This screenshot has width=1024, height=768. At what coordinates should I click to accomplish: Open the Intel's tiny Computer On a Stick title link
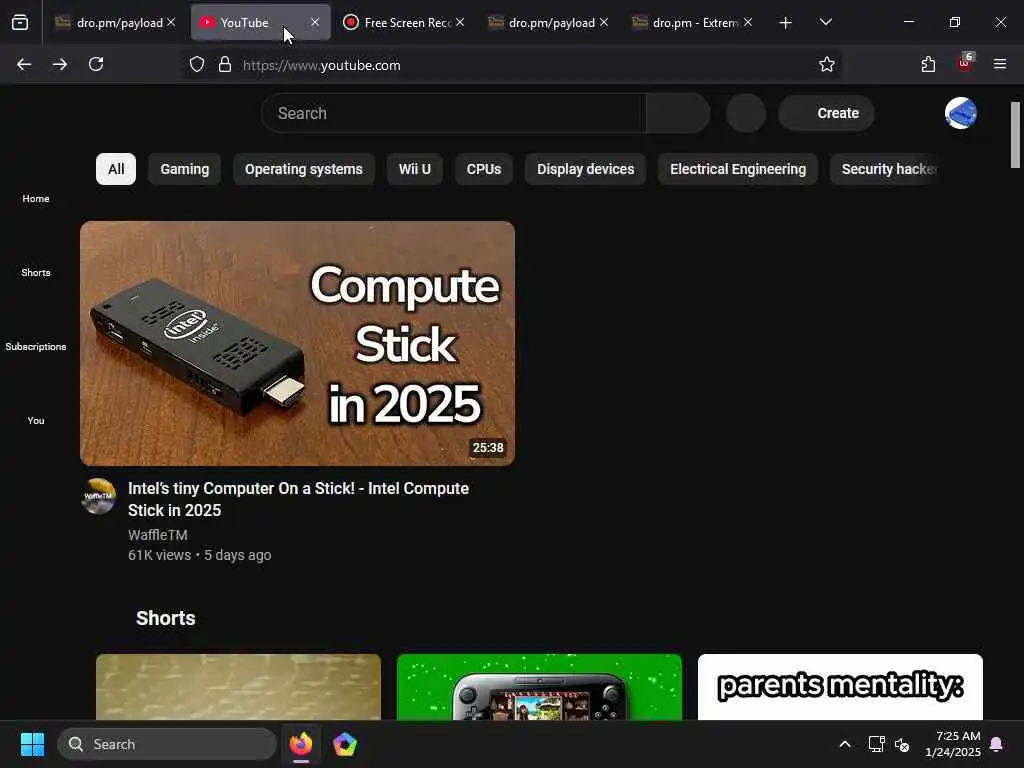tap(298, 499)
